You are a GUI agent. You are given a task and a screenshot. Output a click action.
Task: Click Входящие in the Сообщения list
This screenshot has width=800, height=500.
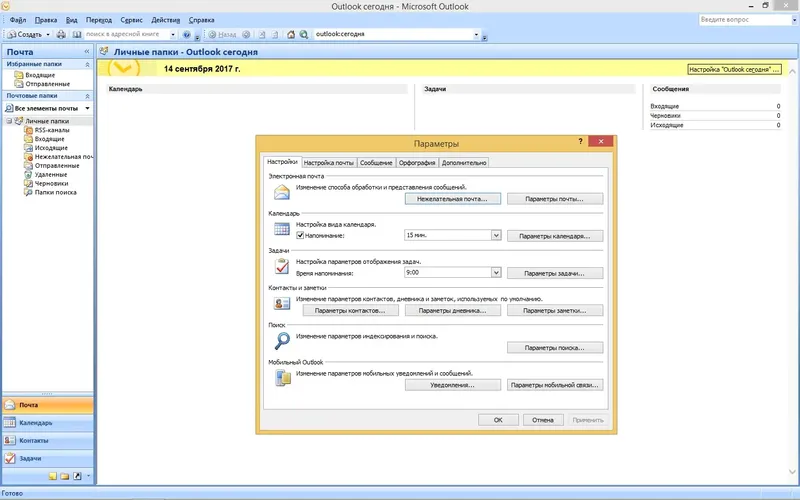pos(664,106)
